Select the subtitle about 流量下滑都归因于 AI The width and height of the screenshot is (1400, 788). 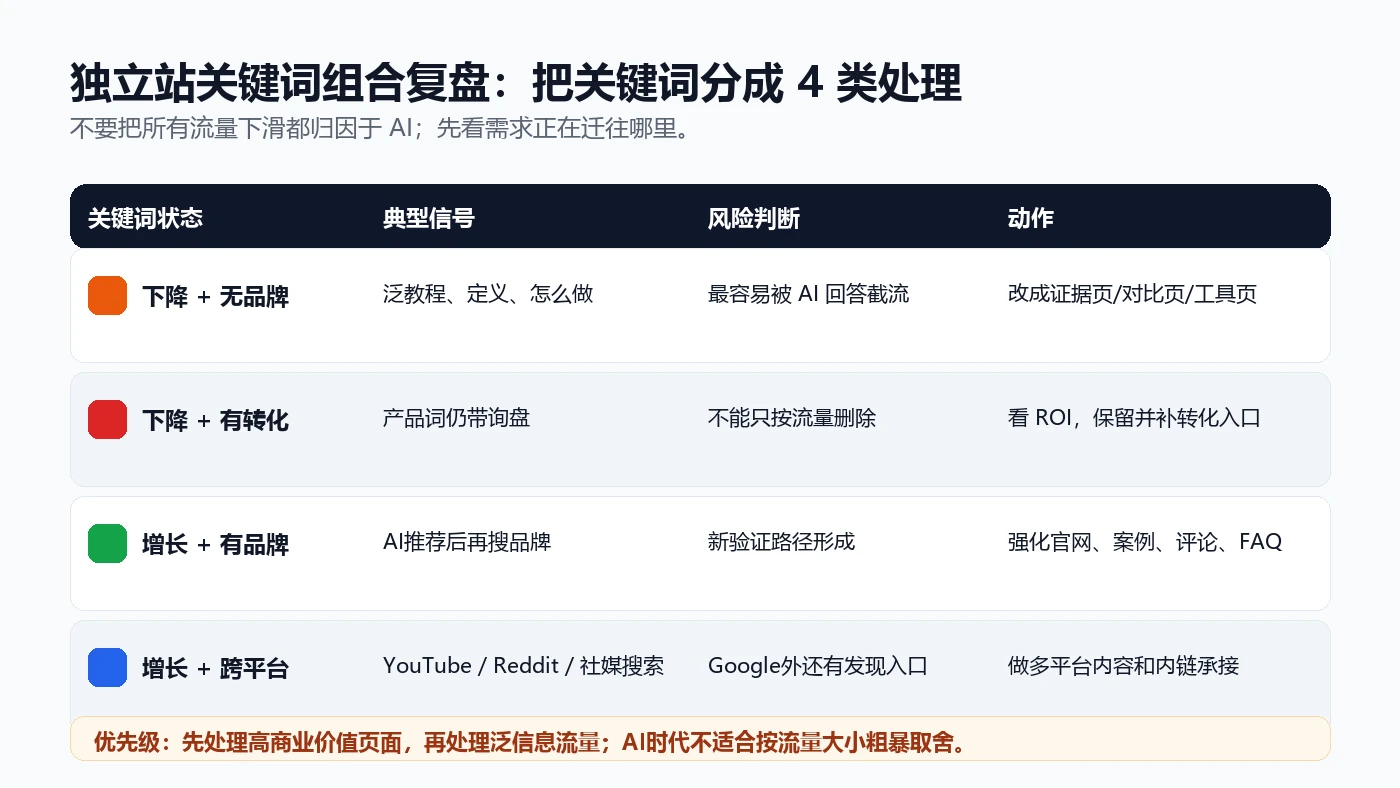click(381, 129)
